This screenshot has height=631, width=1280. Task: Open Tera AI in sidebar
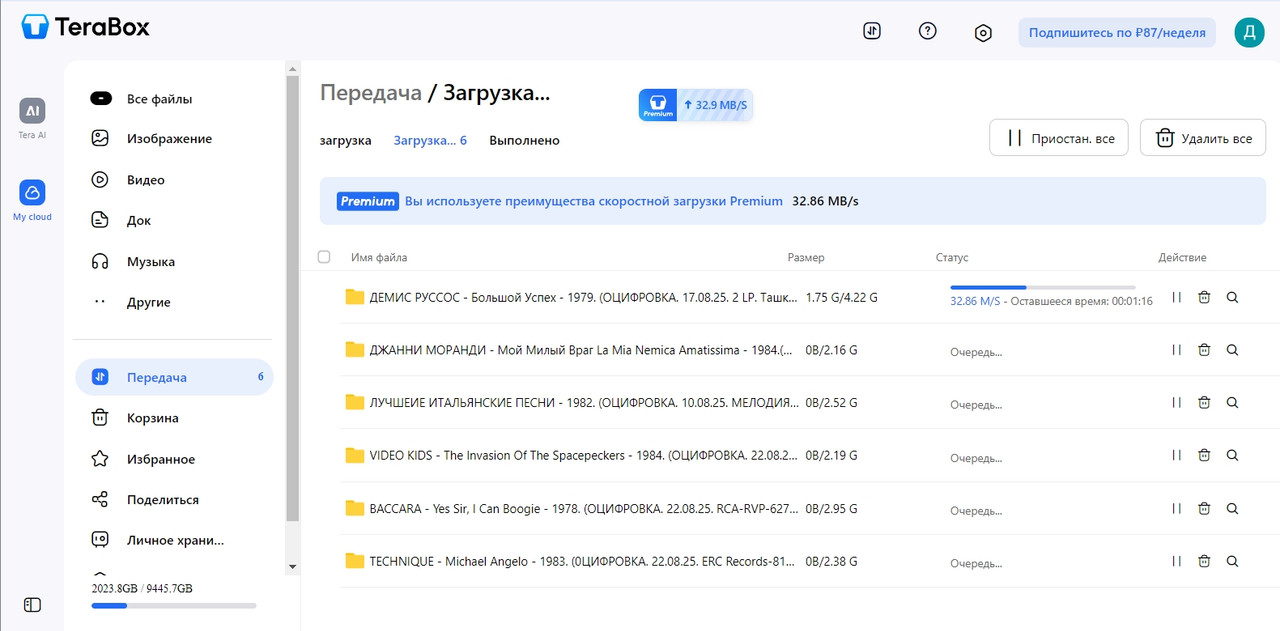coord(32,119)
